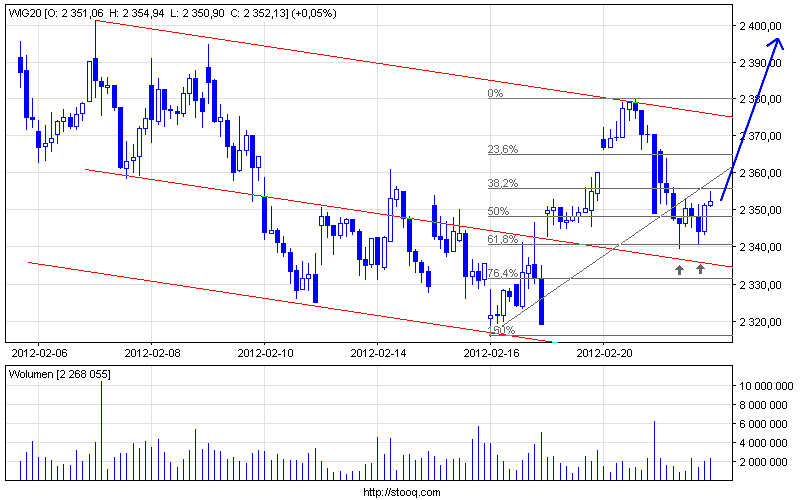
Task: Click the 10 000 000 volume axis label
Action: point(766,386)
